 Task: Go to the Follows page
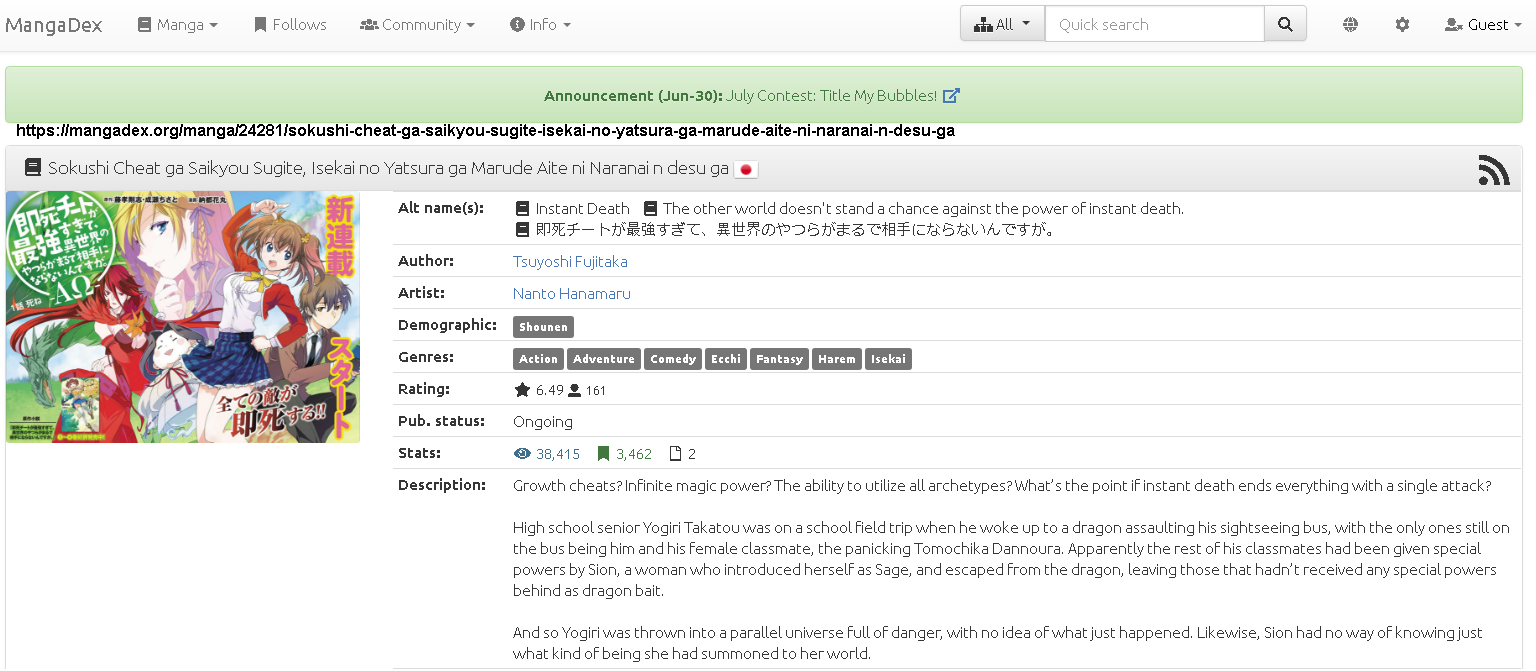coord(290,25)
